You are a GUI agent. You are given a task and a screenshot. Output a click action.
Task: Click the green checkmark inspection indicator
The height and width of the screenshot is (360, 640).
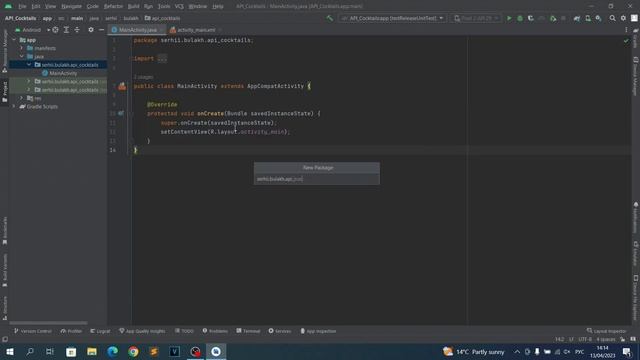[626, 41]
